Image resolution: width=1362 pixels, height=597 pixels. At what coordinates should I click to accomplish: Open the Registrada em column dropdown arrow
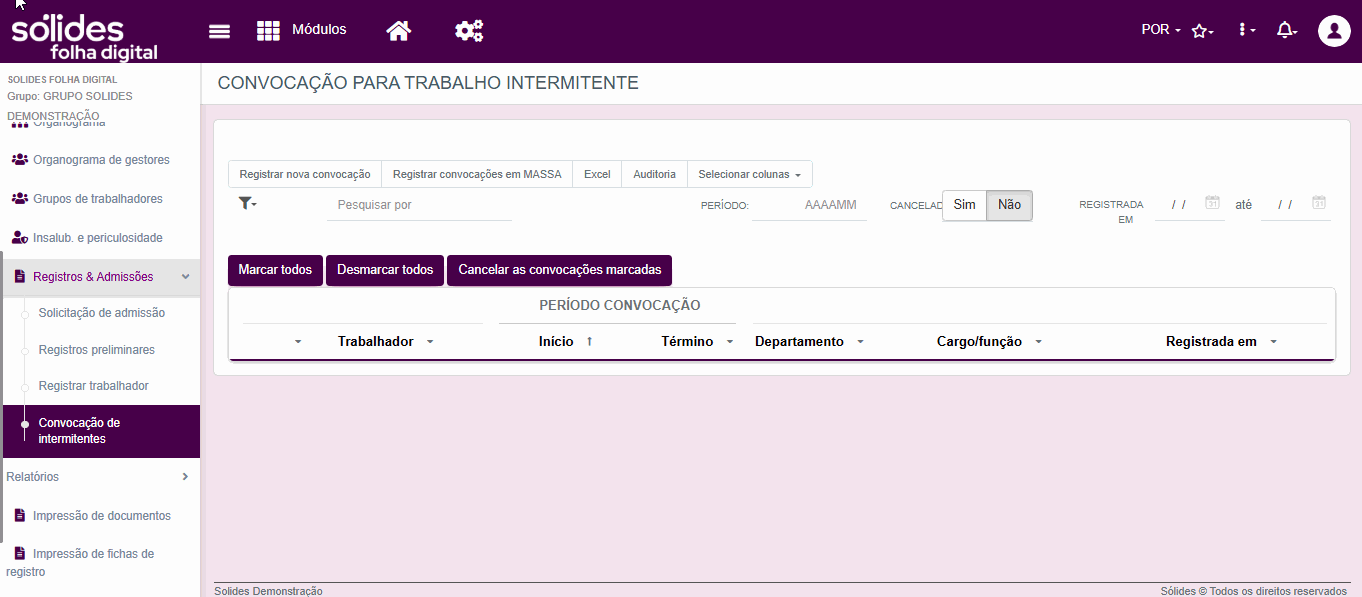(1273, 342)
